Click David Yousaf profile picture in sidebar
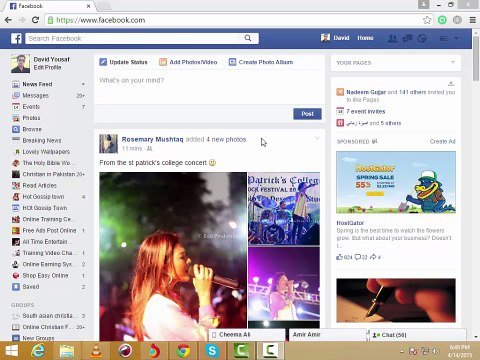480x360 pixels. point(20,63)
